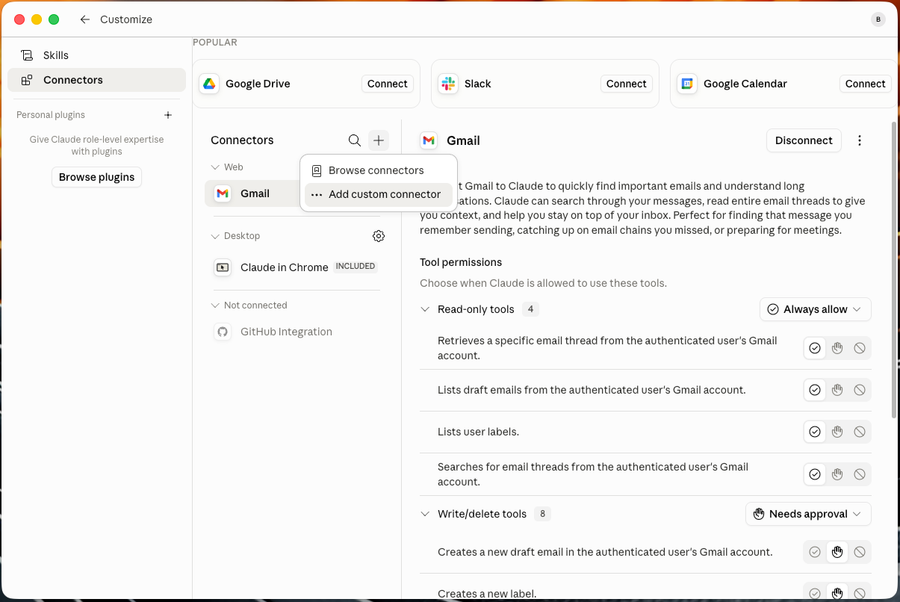Viewport: 900px width, 602px height.
Task: Choose Browse connectors from the menu
Action: (x=378, y=170)
